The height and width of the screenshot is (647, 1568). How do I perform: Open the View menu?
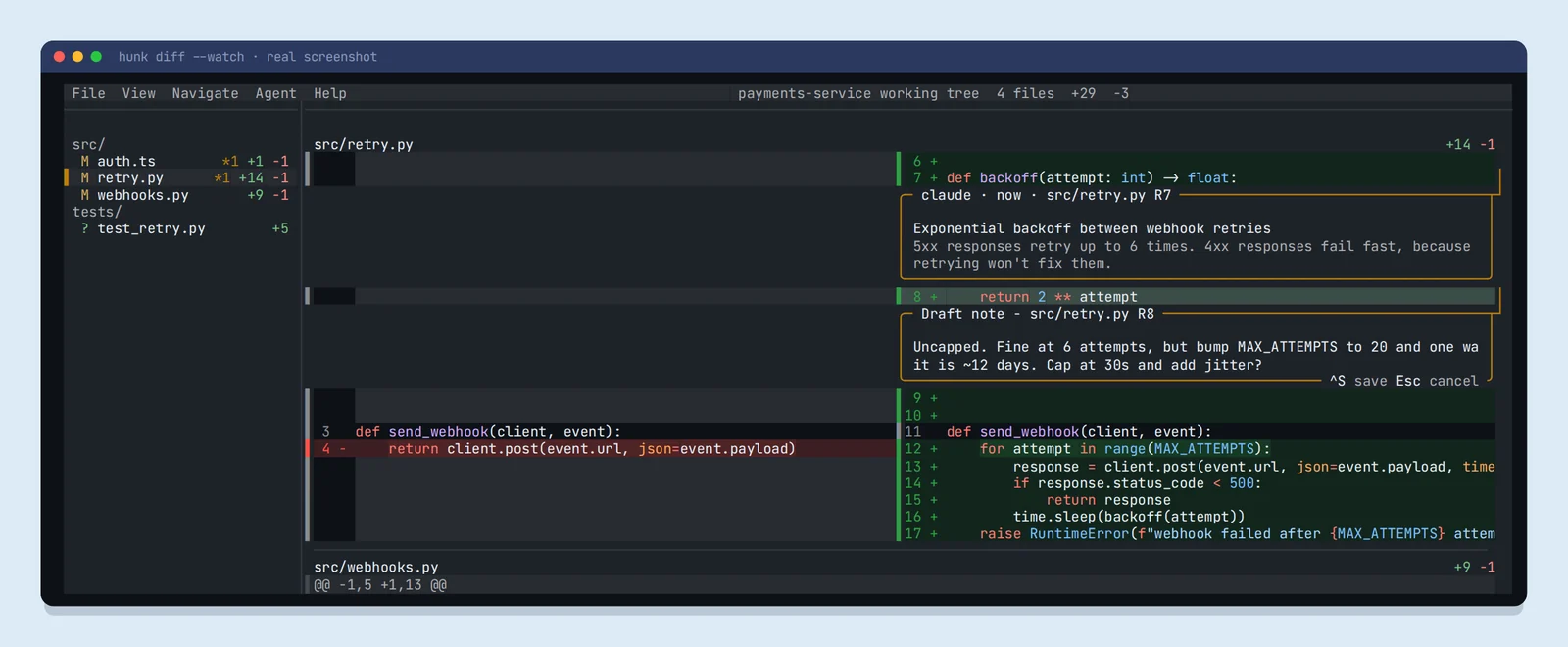coord(139,93)
